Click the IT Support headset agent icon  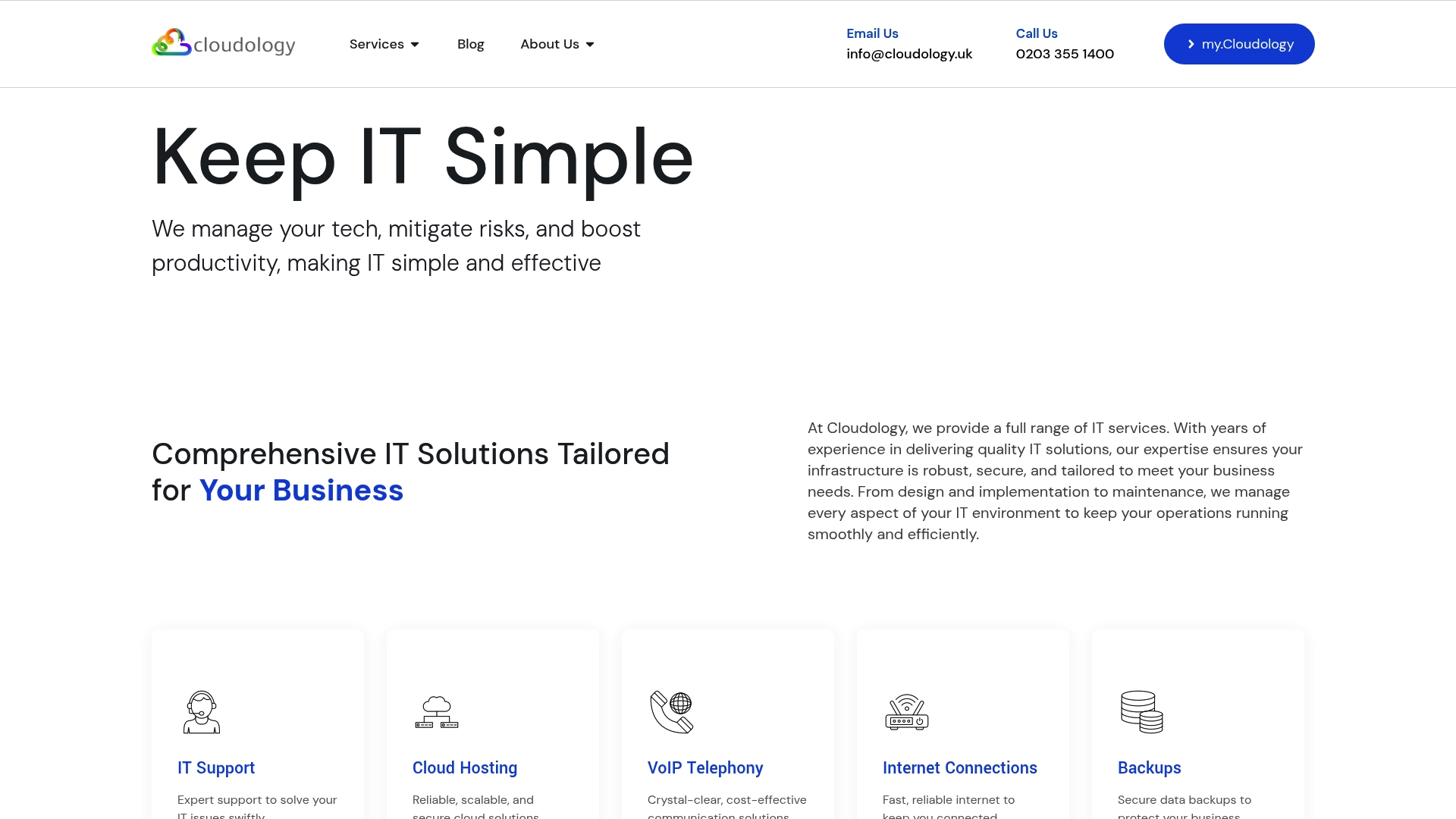point(202,712)
